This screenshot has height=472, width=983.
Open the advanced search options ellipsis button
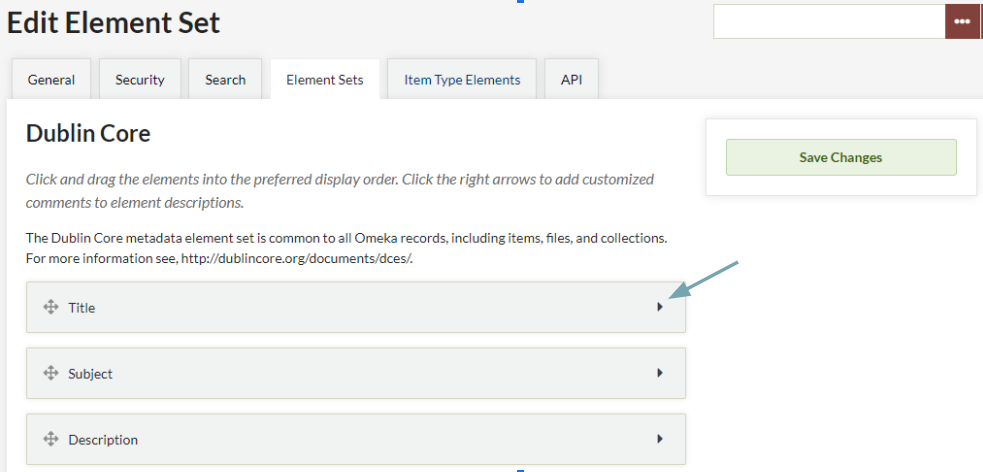pos(962,21)
